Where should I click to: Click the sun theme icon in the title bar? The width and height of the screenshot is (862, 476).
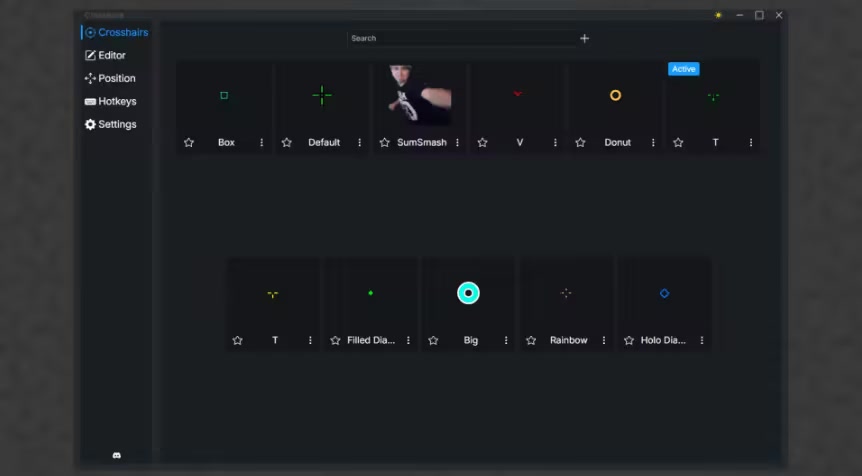click(x=718, y=15)
